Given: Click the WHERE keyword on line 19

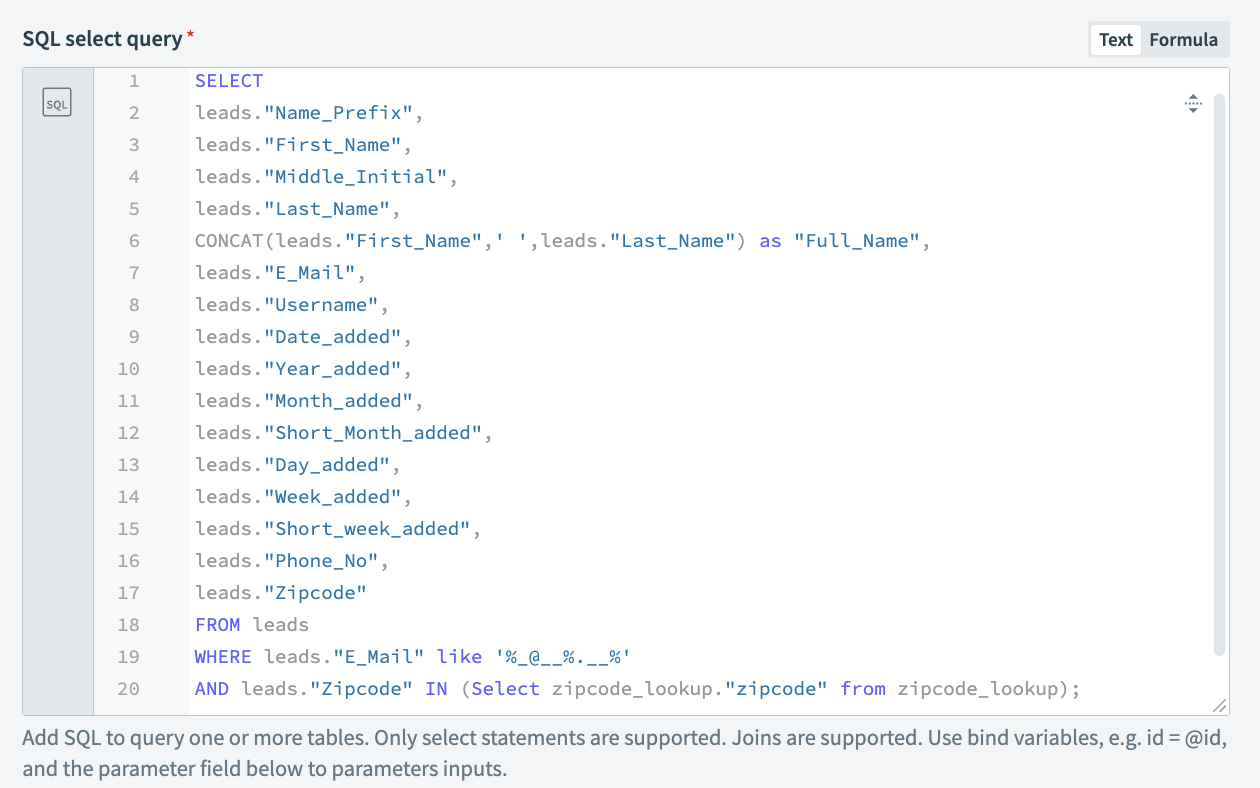Looking at the screenshot, I should click(222, 656).
